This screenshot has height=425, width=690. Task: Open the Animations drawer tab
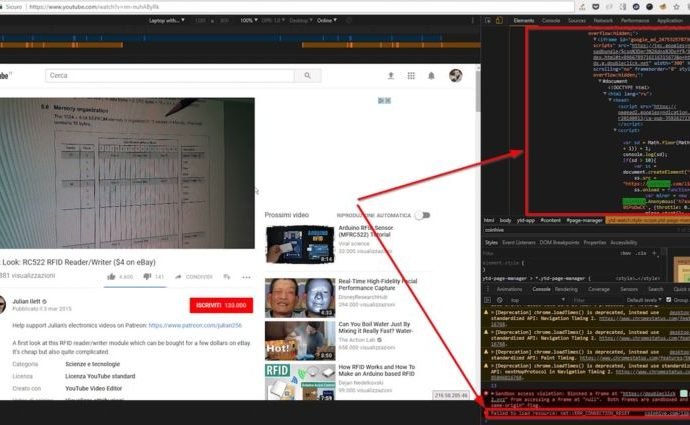click(509, 289)
